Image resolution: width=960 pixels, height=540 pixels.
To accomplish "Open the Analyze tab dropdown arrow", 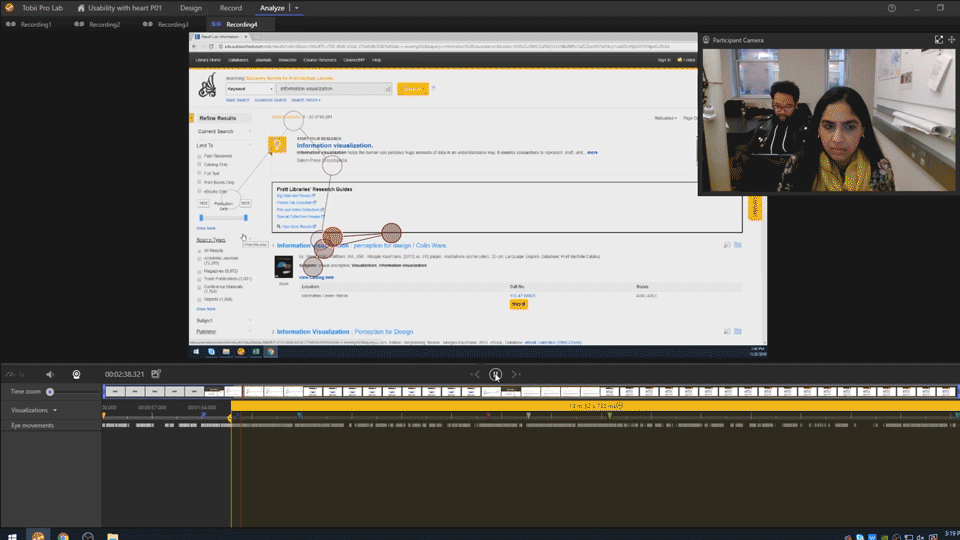I will coord(296,8).
